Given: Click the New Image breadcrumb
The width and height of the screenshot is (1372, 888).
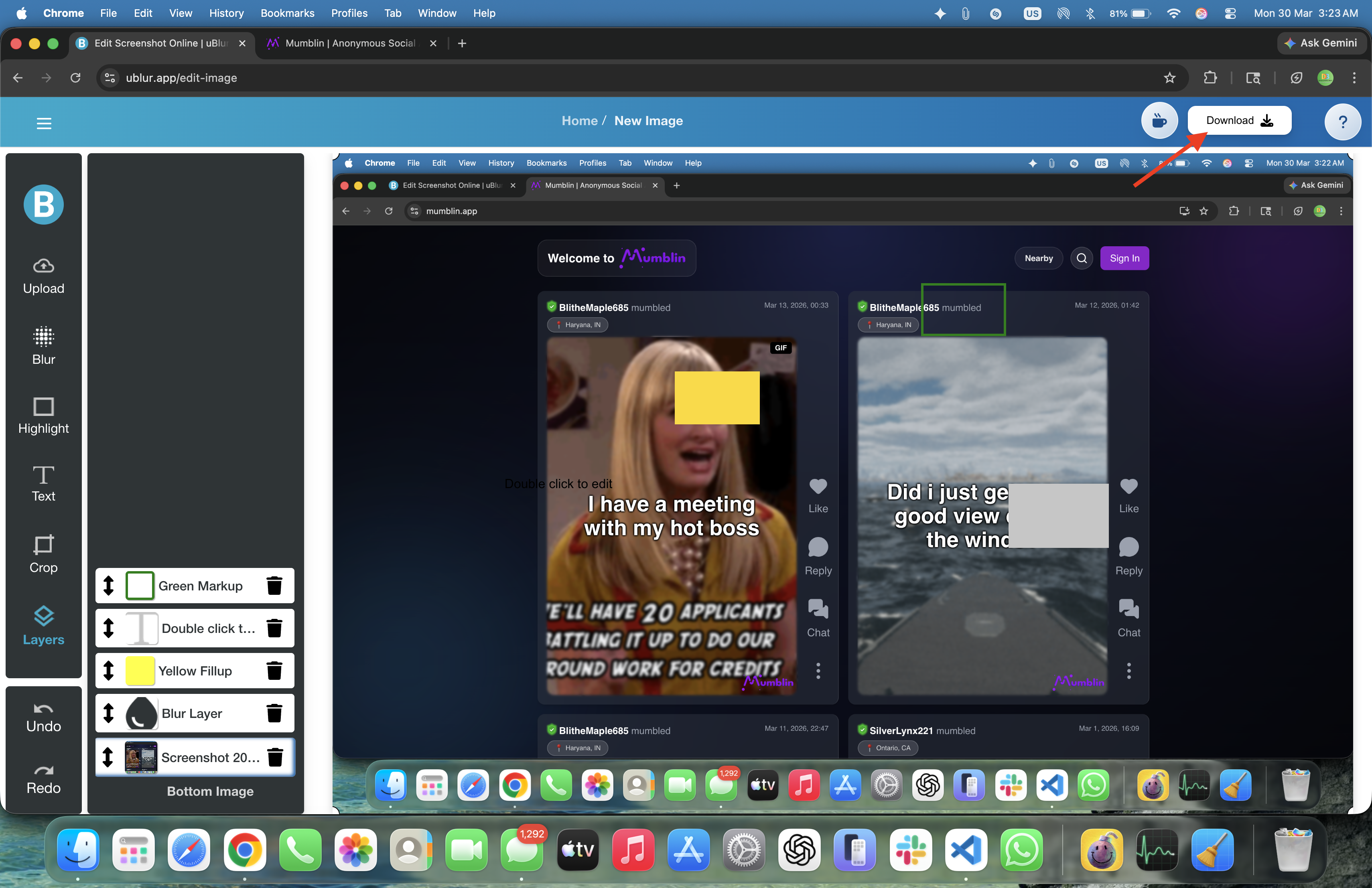Looking at the screenshot, I should point(649,121).
